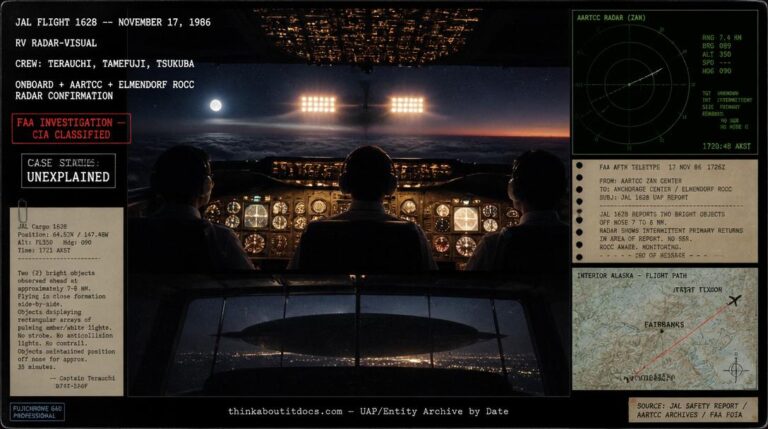Click the 'BRG 089' radar readout

717,46
